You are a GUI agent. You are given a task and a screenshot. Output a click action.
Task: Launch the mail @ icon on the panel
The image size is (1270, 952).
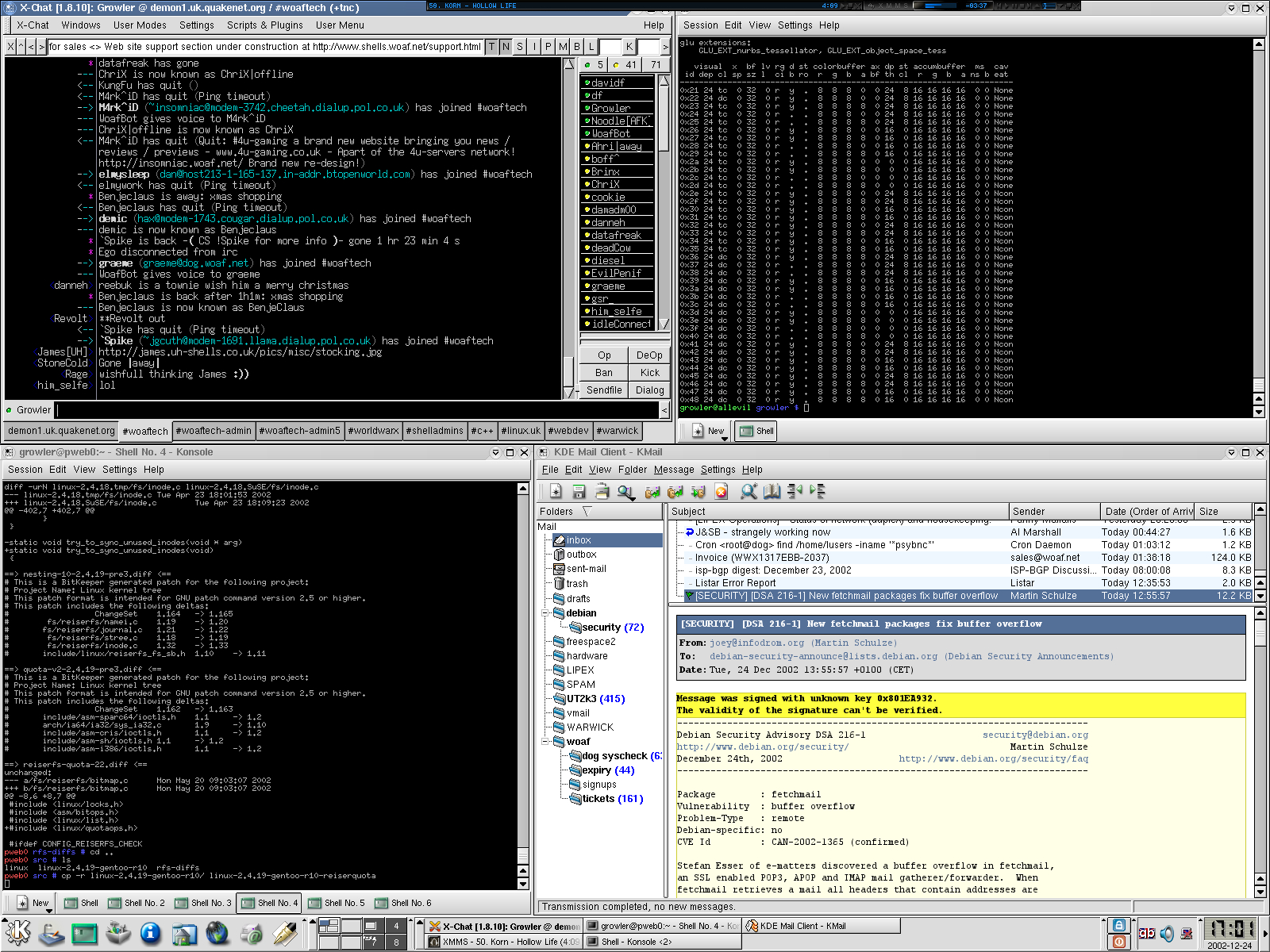point(252,934)
